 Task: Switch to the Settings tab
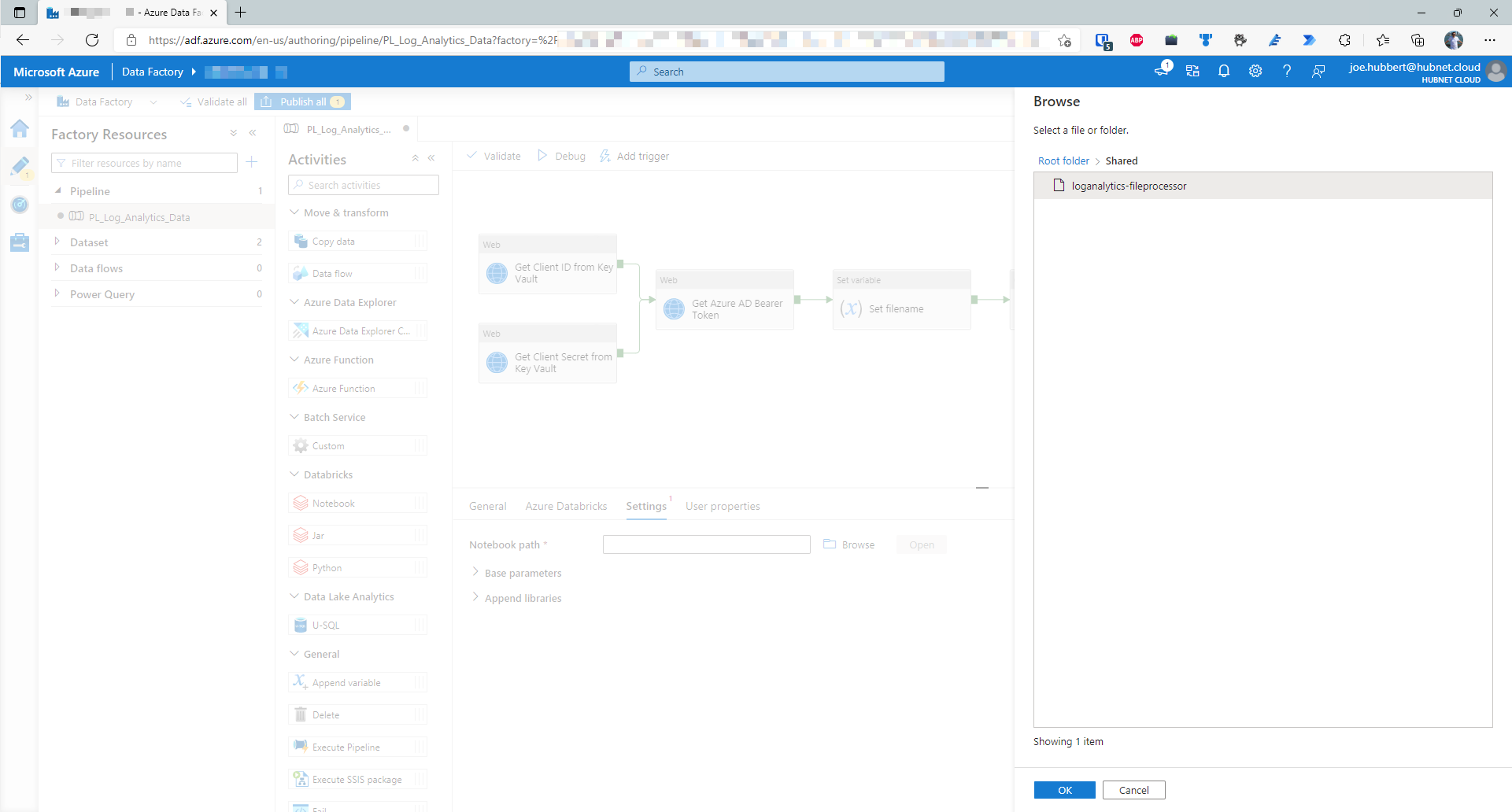646,506
